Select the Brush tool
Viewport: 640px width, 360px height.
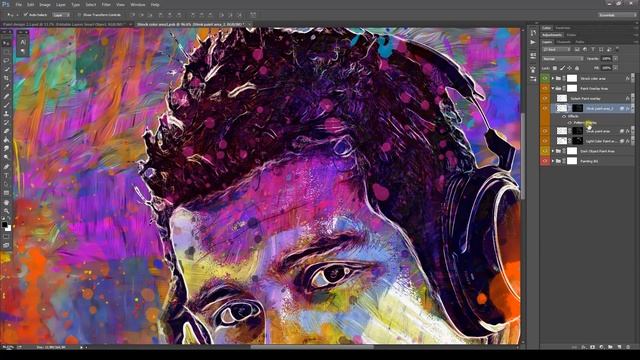(6, 104)
